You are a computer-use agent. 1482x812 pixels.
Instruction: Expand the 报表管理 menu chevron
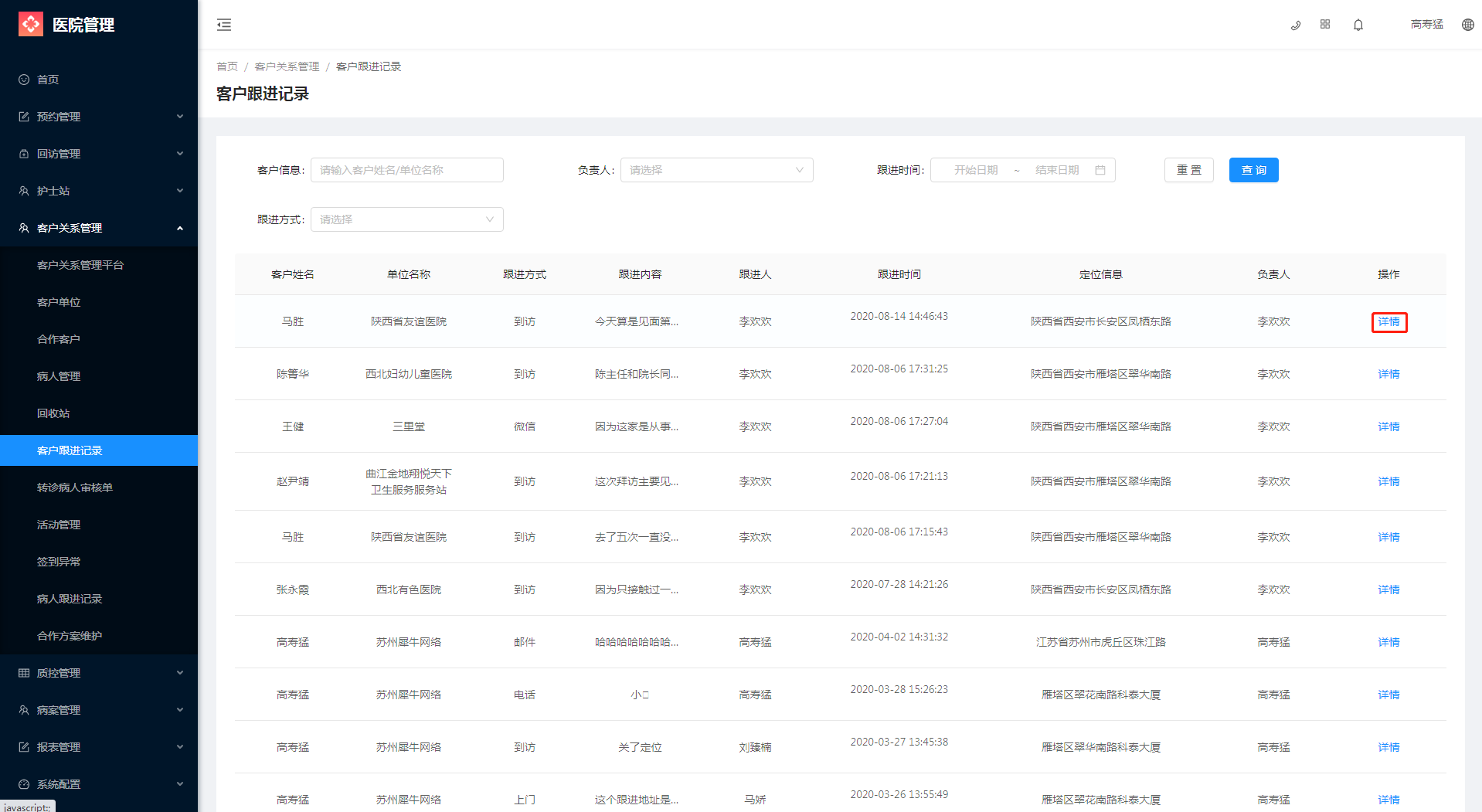[x=180, y=747]
